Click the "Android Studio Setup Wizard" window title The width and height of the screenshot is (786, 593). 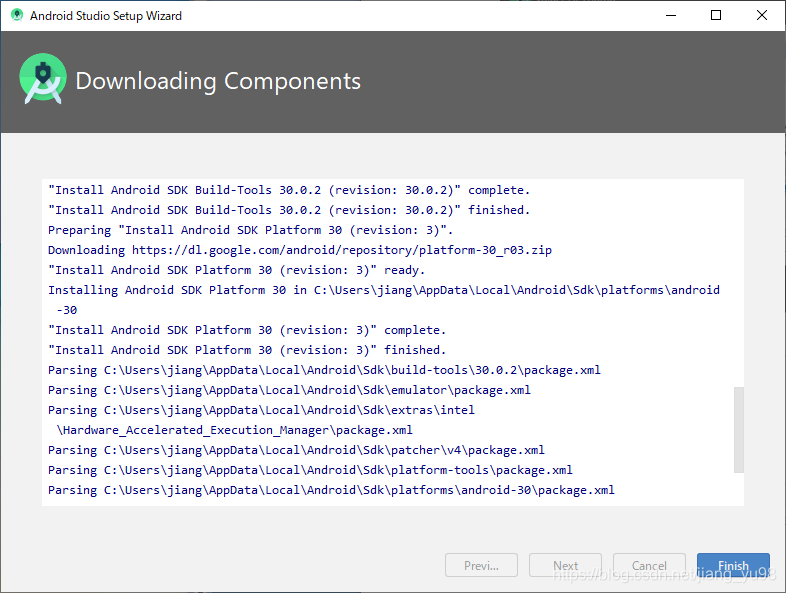click(x=106, y=16)
